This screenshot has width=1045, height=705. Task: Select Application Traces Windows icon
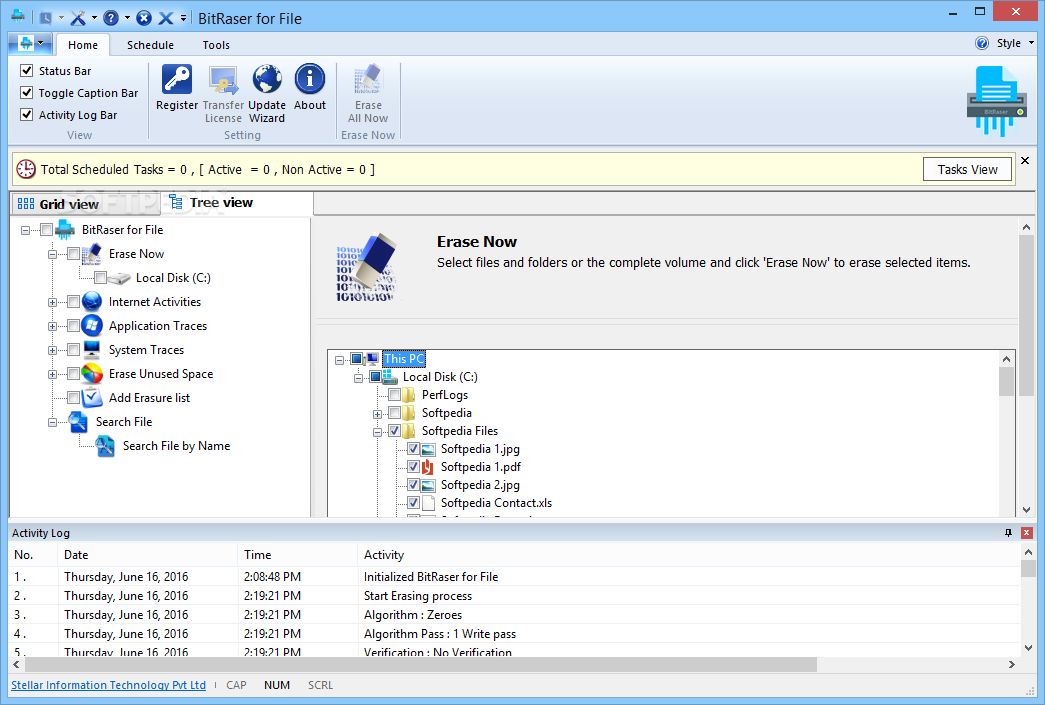click(92, 326)
